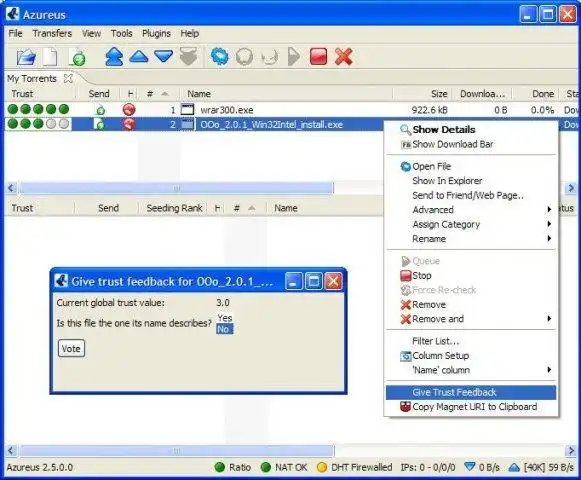Open the Plugins menu

[156, 33]
